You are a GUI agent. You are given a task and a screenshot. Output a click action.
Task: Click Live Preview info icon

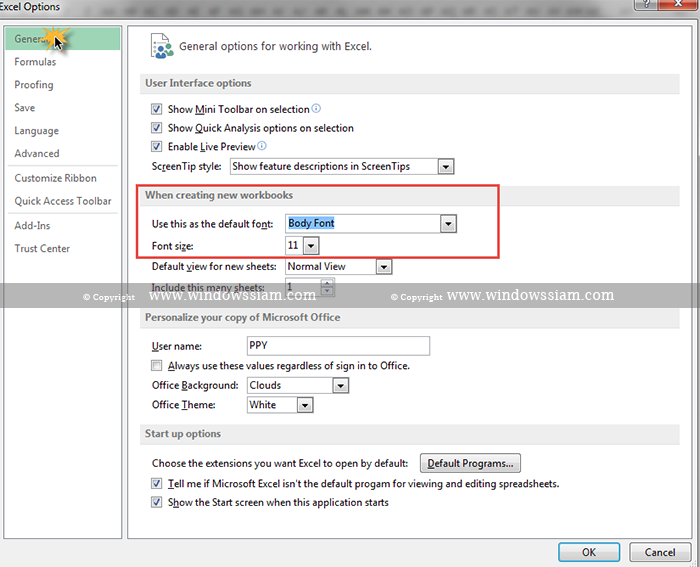(x=262, y=146)
